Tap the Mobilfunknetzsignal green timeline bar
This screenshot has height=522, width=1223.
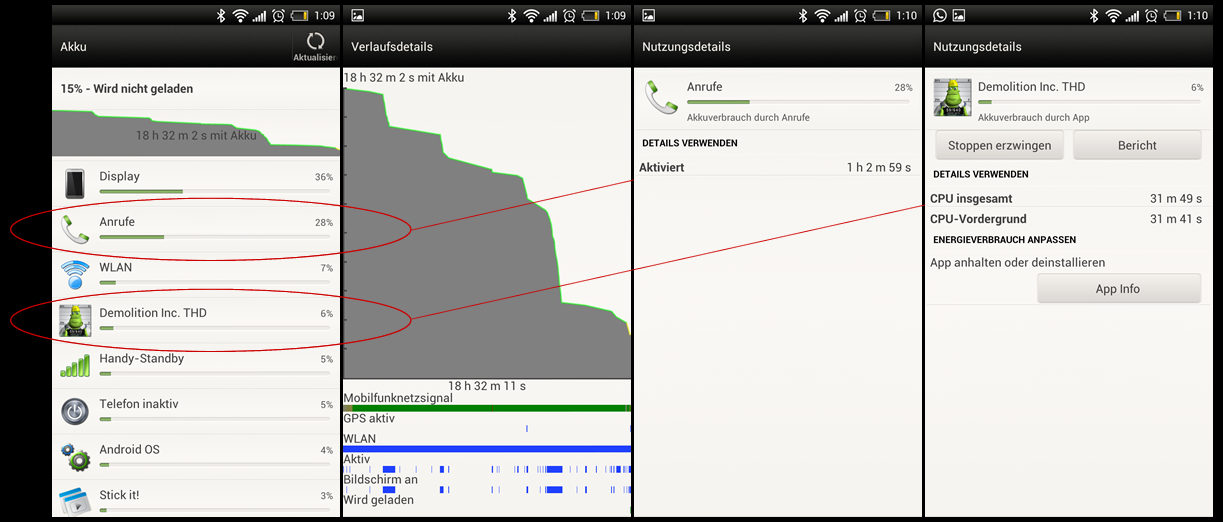click(487, 408)
